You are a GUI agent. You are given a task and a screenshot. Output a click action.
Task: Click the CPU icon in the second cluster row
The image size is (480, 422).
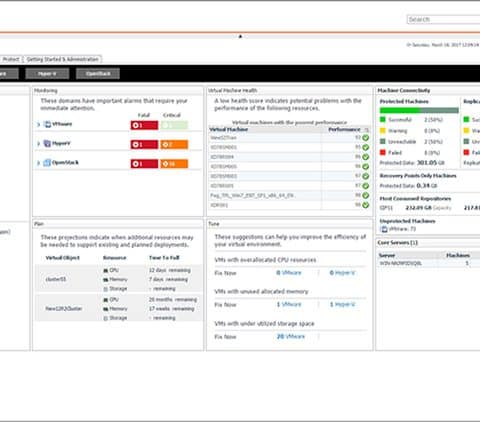point(106,300)
